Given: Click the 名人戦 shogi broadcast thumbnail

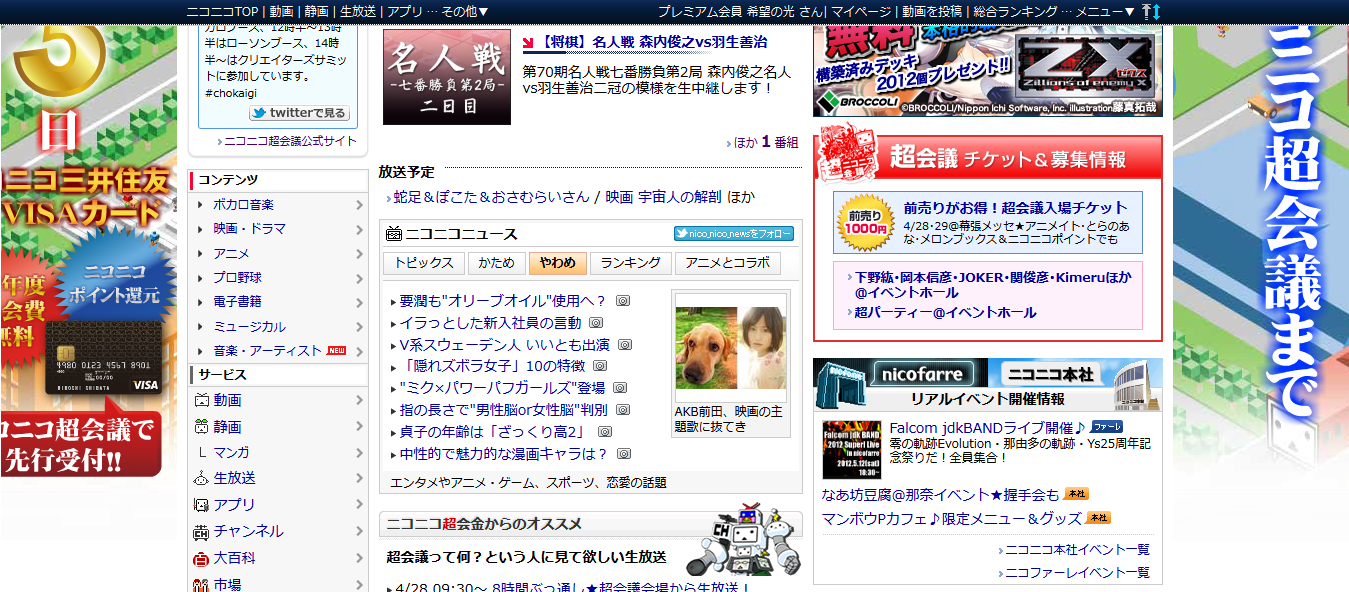Looking at the screenshot, I should [x=446, y=77].
